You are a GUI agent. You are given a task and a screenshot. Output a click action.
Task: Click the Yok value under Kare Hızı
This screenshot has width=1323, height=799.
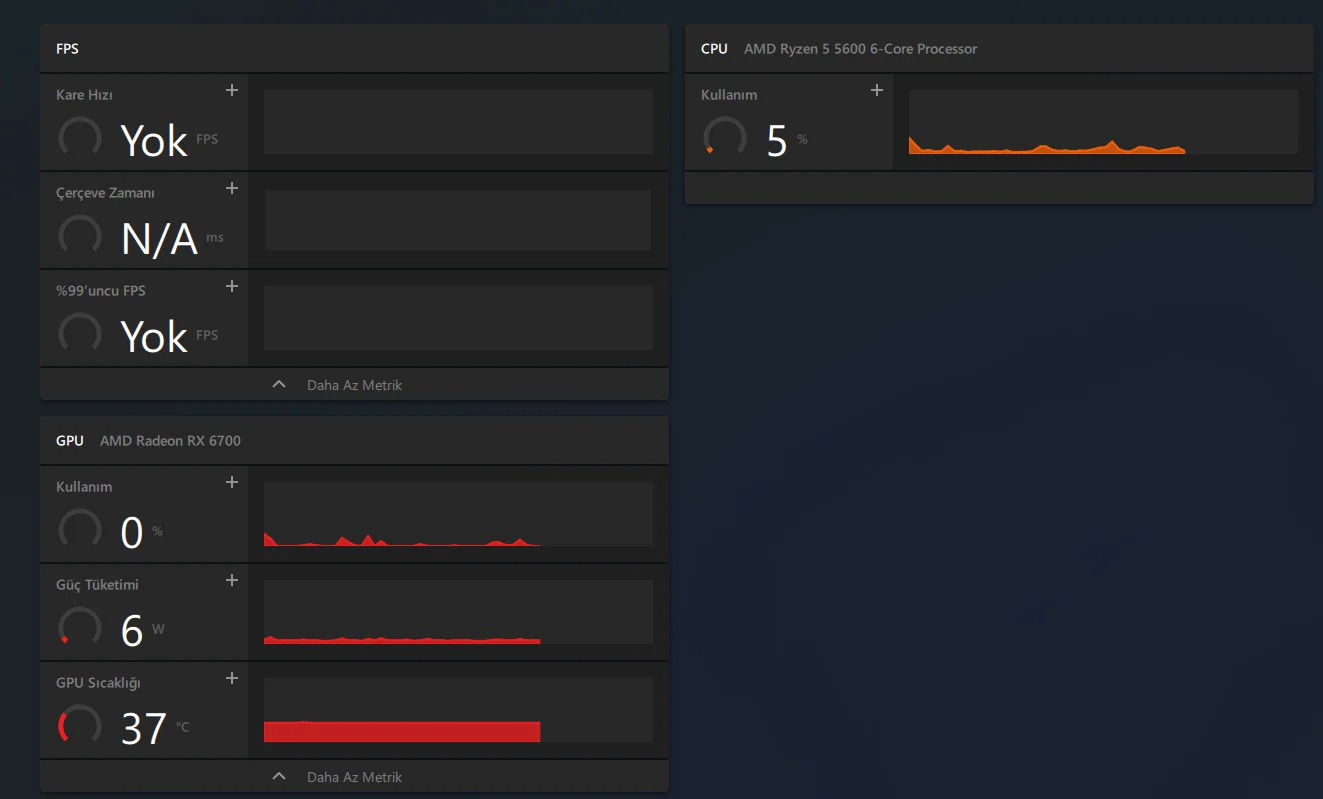[154, 141]
